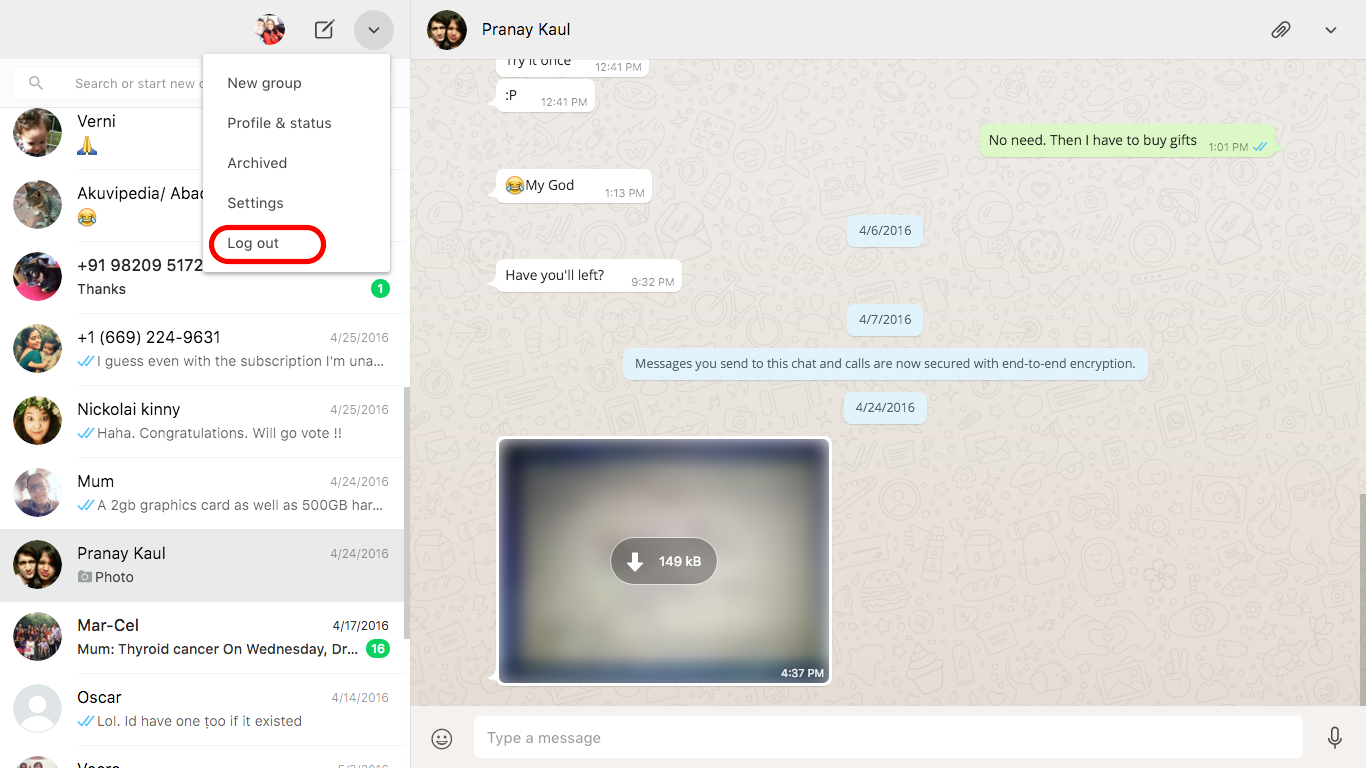Choose New group menu entry
This screenshot has height=768, width=1366.
tap(265, 82)
